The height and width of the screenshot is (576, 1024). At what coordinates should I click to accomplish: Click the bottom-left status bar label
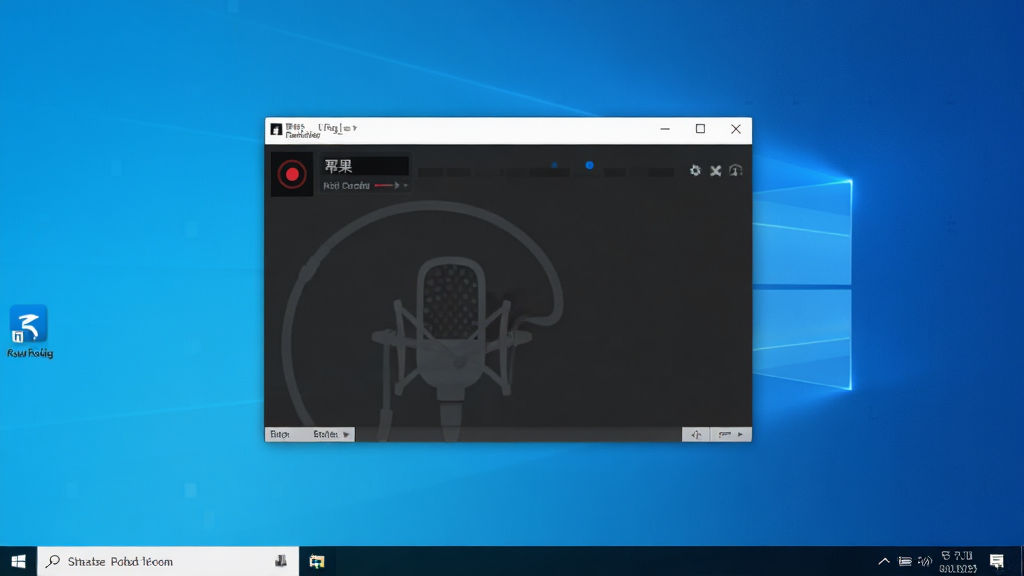pos(280,434)
